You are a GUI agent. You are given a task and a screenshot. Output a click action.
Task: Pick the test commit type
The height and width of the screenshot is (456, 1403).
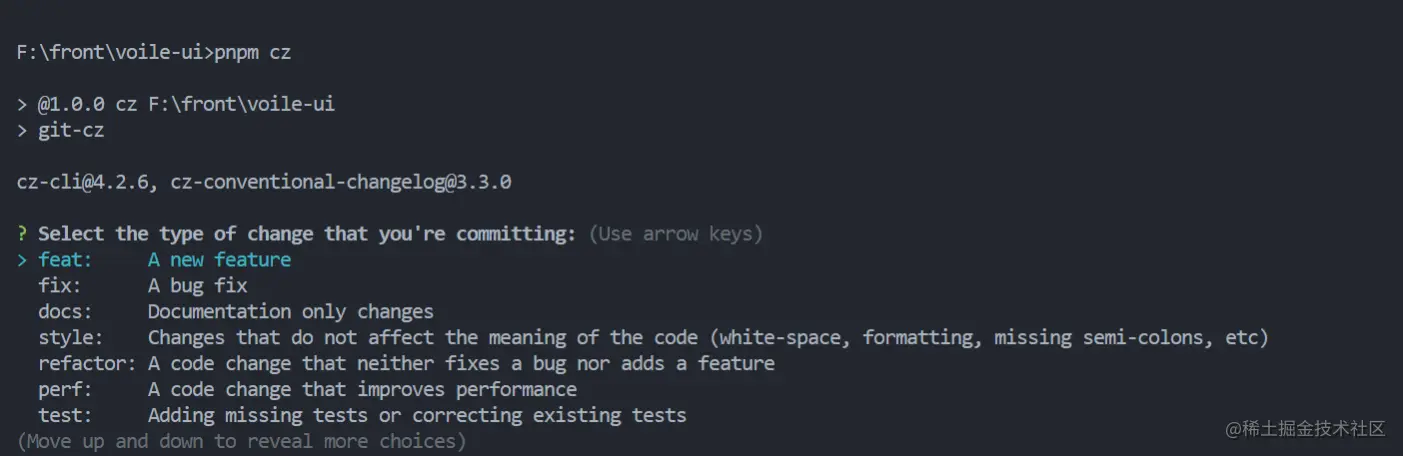[66, 415]
